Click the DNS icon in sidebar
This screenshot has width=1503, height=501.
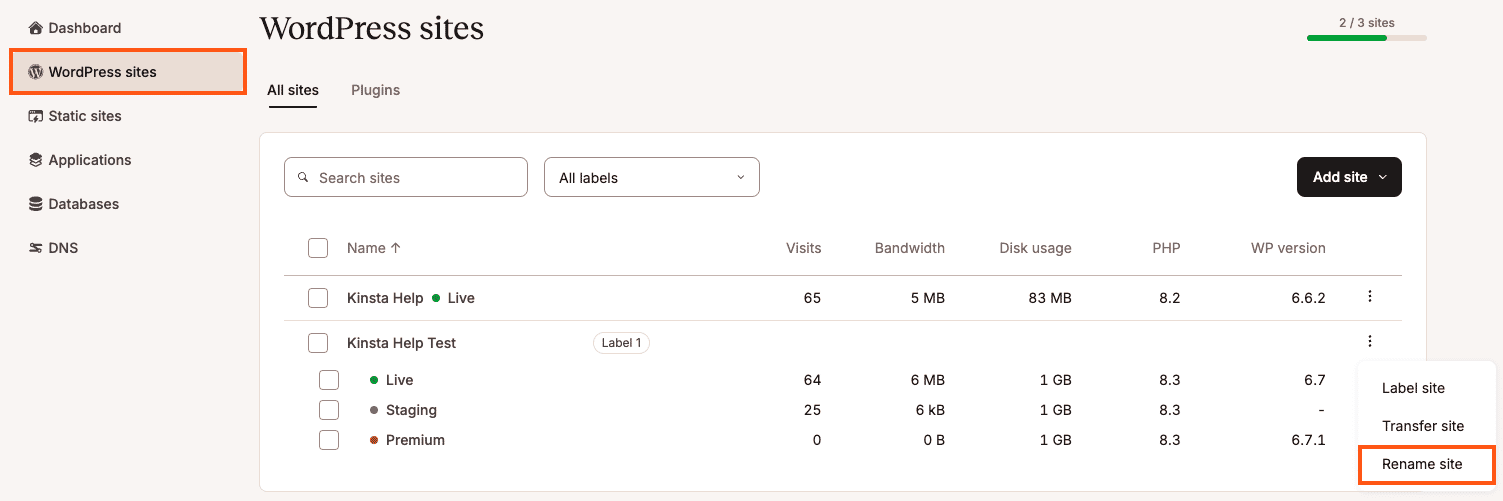[x=36, y=248]
